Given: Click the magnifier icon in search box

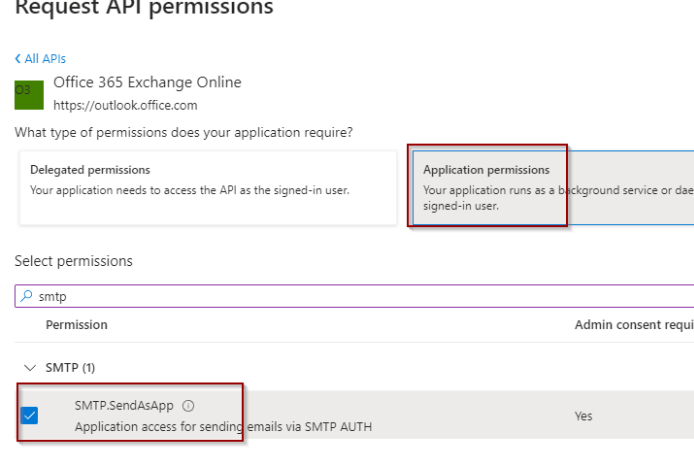Looking at the screenshot, I should click(27, 296).
